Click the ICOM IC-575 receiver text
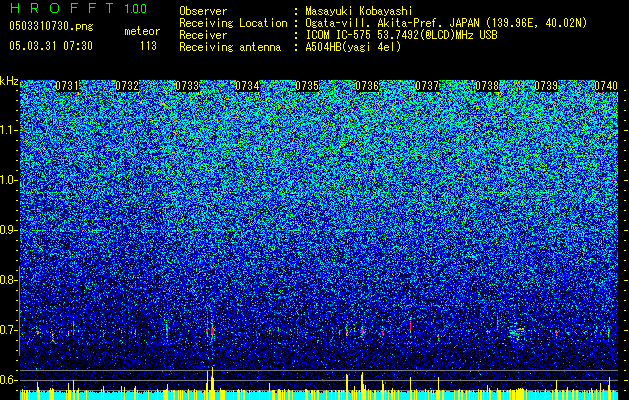Screen dimensions: 629x400 point(401,35)
